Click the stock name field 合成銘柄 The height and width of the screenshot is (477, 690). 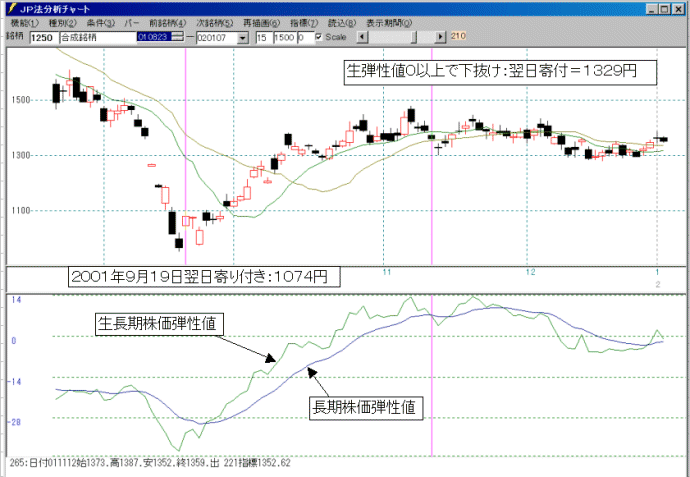[98, 38]
